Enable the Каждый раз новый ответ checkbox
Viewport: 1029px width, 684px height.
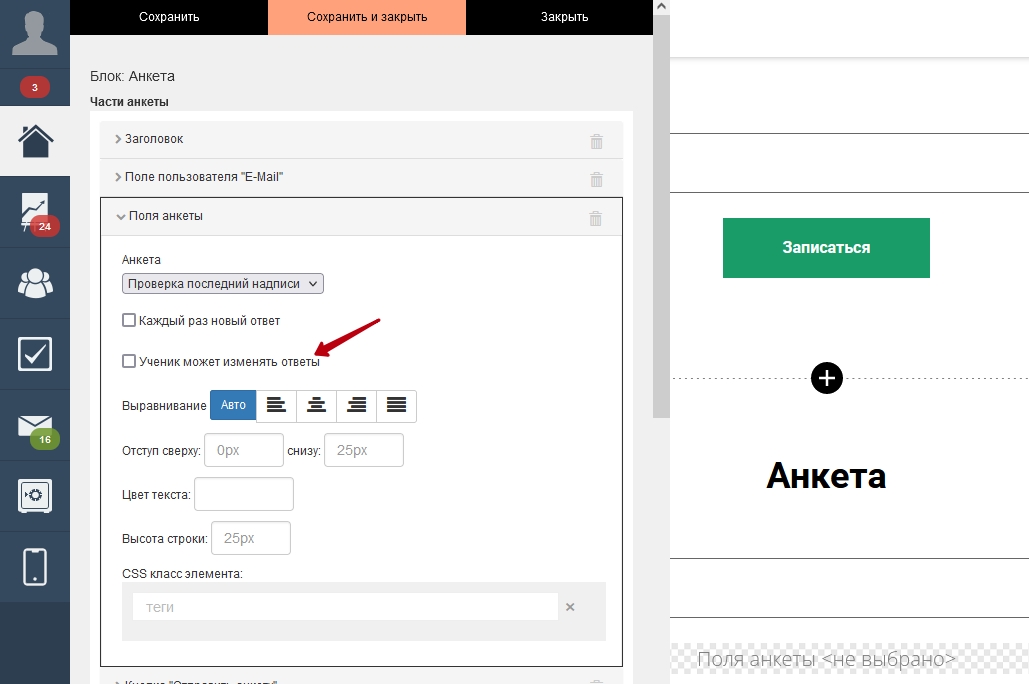[129, 321]
